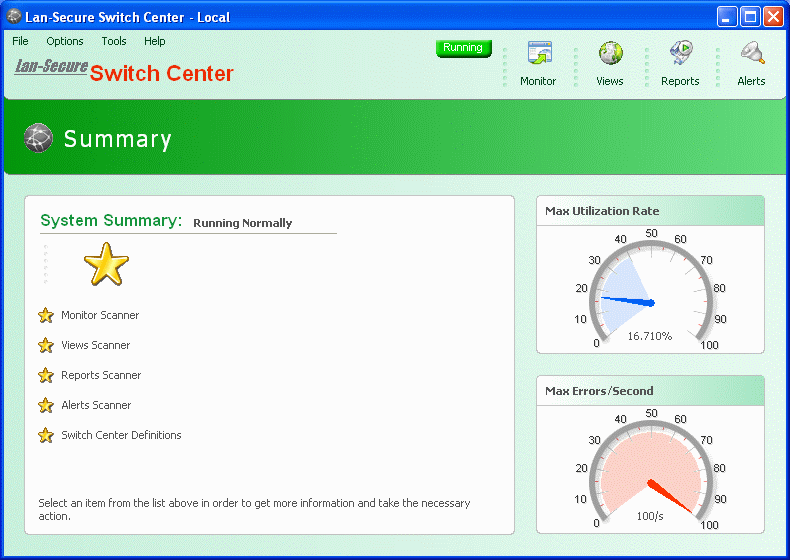Viewport: 790px width, 560px height.
Task: Click the app icon in title bar
Action: point(14,17)
